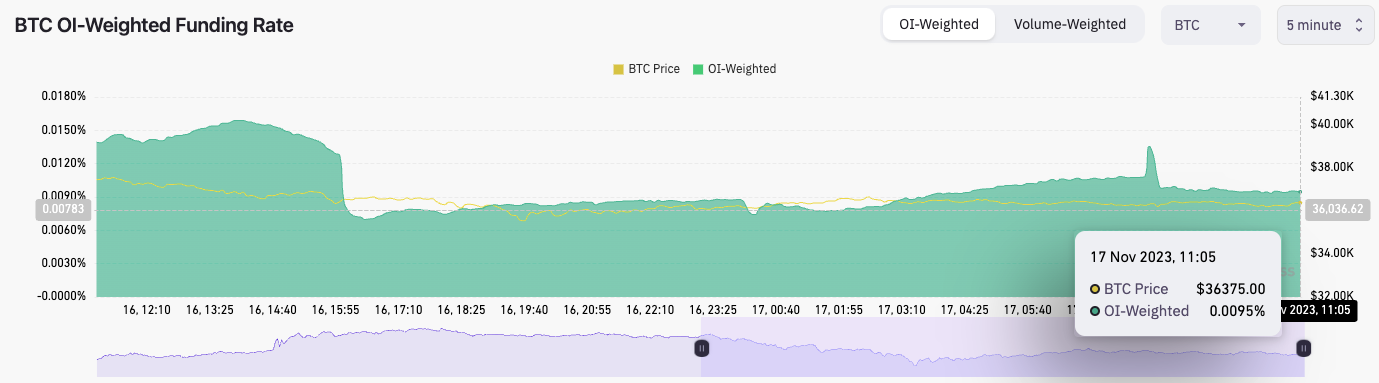Click the 17, 03:10 time axis label

tap(903, 310)
